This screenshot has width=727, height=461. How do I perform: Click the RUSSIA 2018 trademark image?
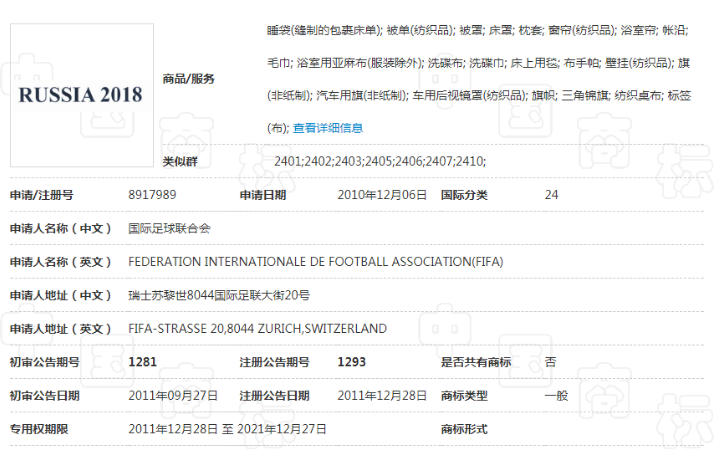tap(82, 95)
